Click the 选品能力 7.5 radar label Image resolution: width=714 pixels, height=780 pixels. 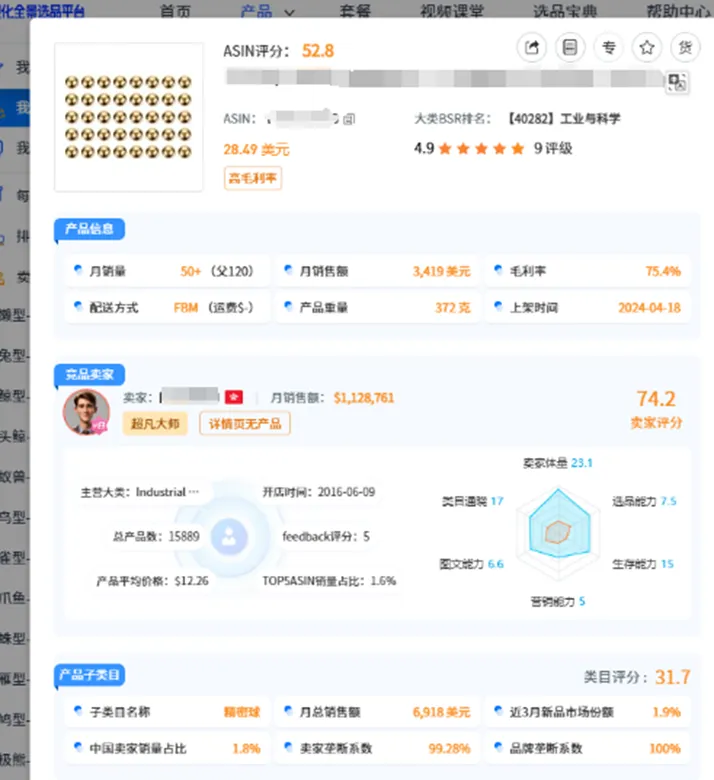(x=644, y=501)
